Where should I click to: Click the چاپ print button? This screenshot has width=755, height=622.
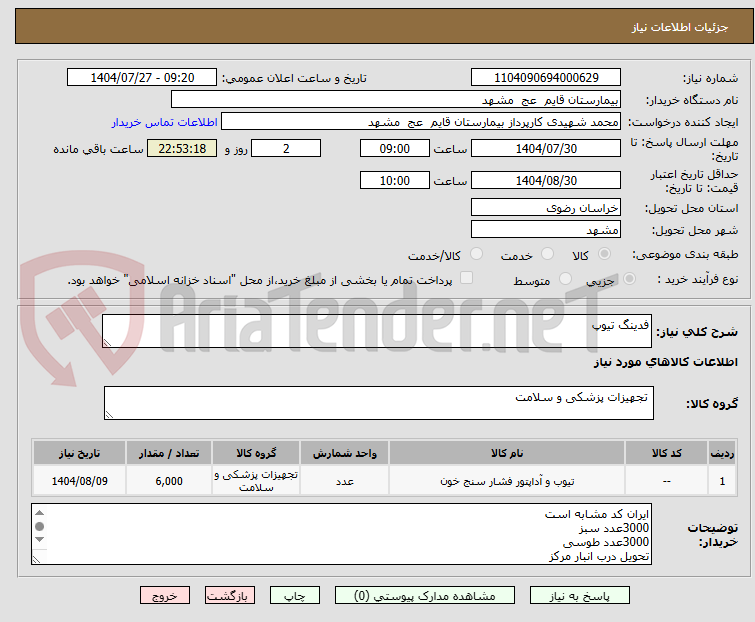tap(295, 596)
